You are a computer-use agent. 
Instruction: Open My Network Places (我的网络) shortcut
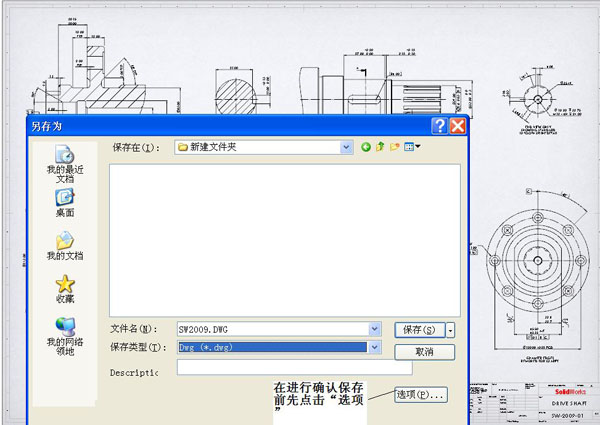pos(65,337)
